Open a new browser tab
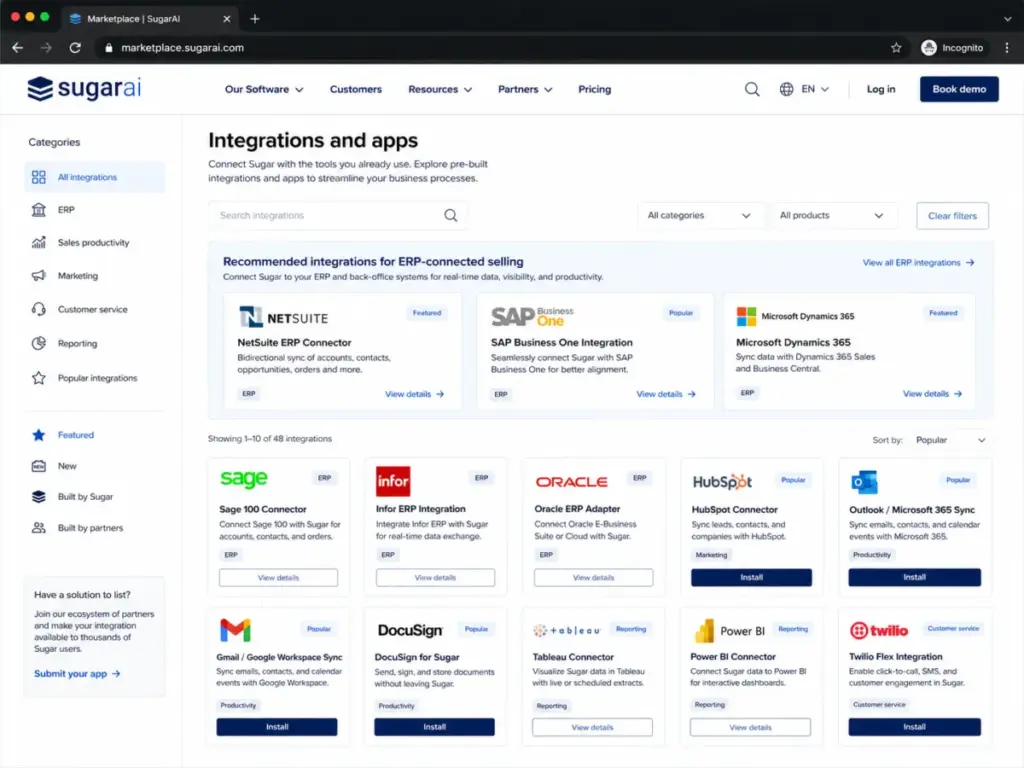The image size is (1024, 768). pos(255,19)
